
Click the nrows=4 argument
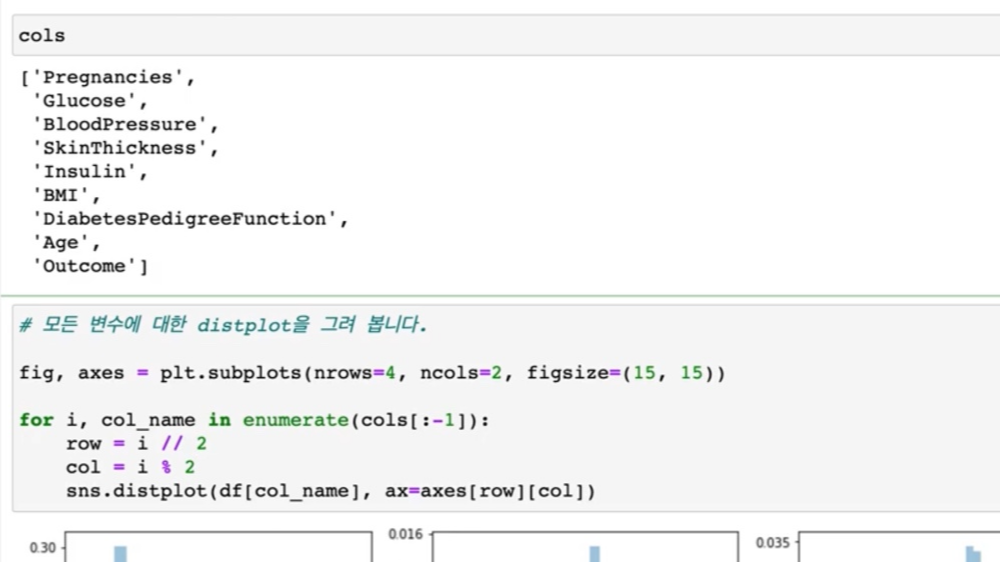tap(355, 373)
